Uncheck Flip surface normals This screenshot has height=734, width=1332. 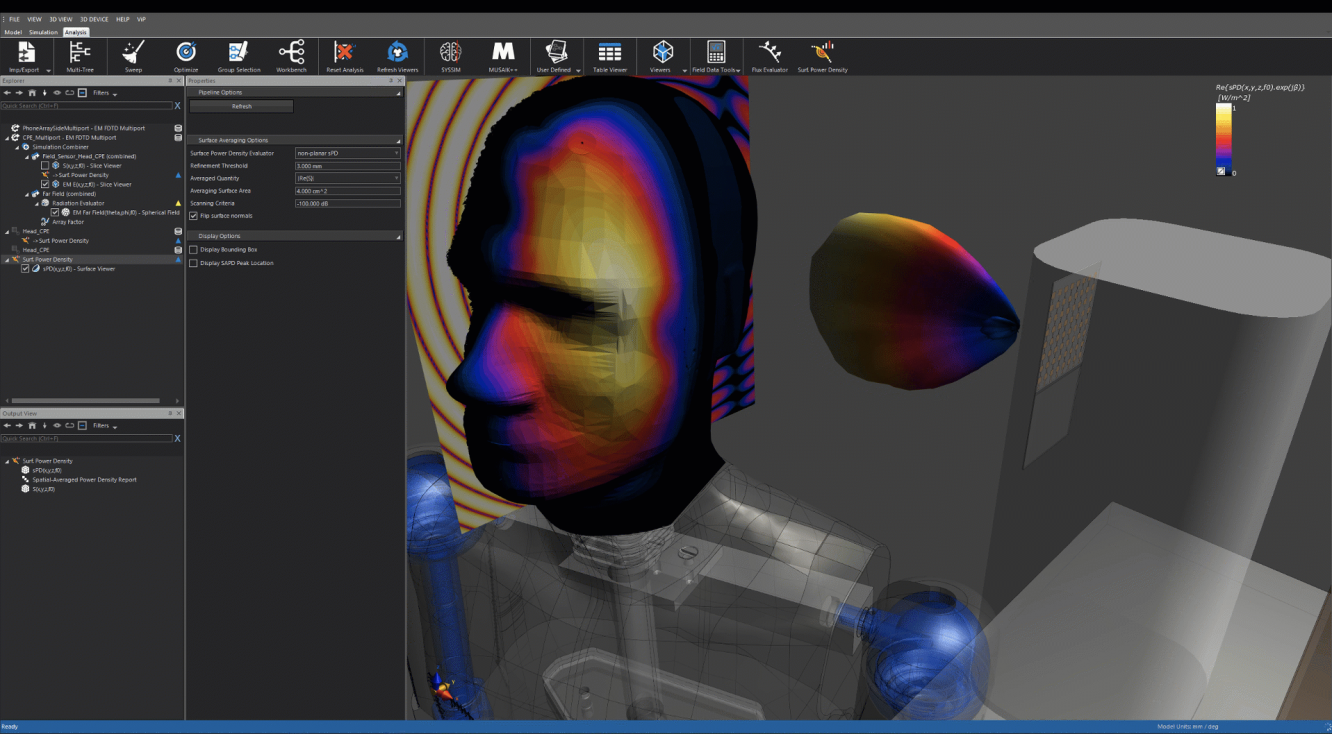(194, 216)
